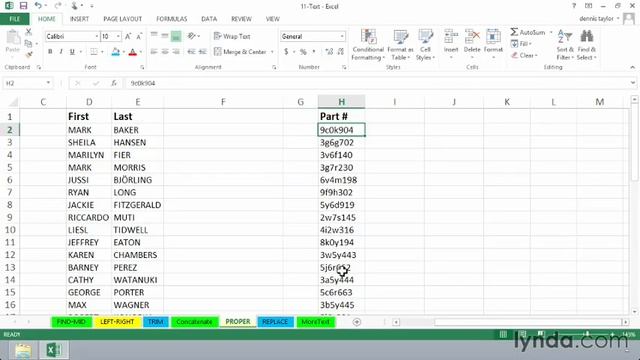Open the font color dropdown arrow
Viewport: 640px width, 360px height.
click(140, 52)
